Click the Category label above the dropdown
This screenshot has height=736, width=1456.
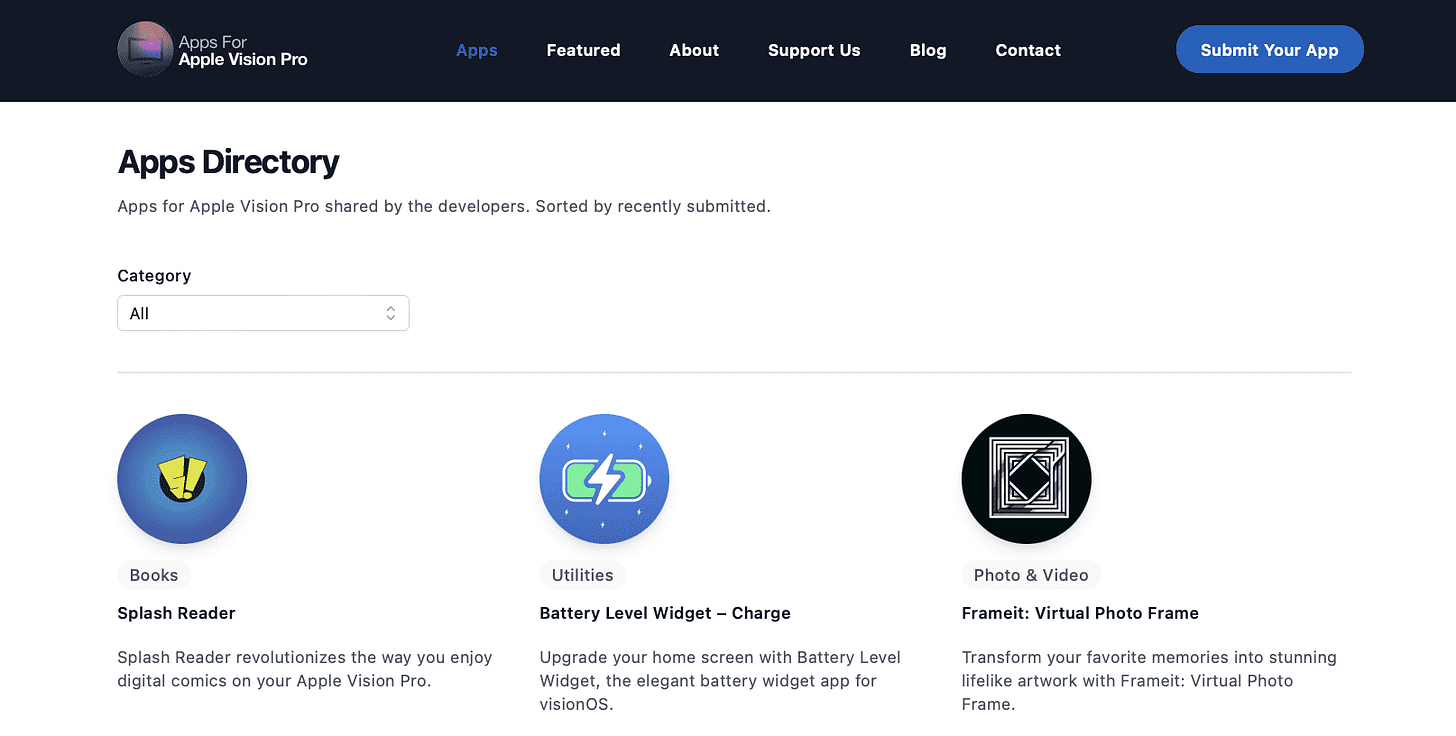[x=154, y=275]
